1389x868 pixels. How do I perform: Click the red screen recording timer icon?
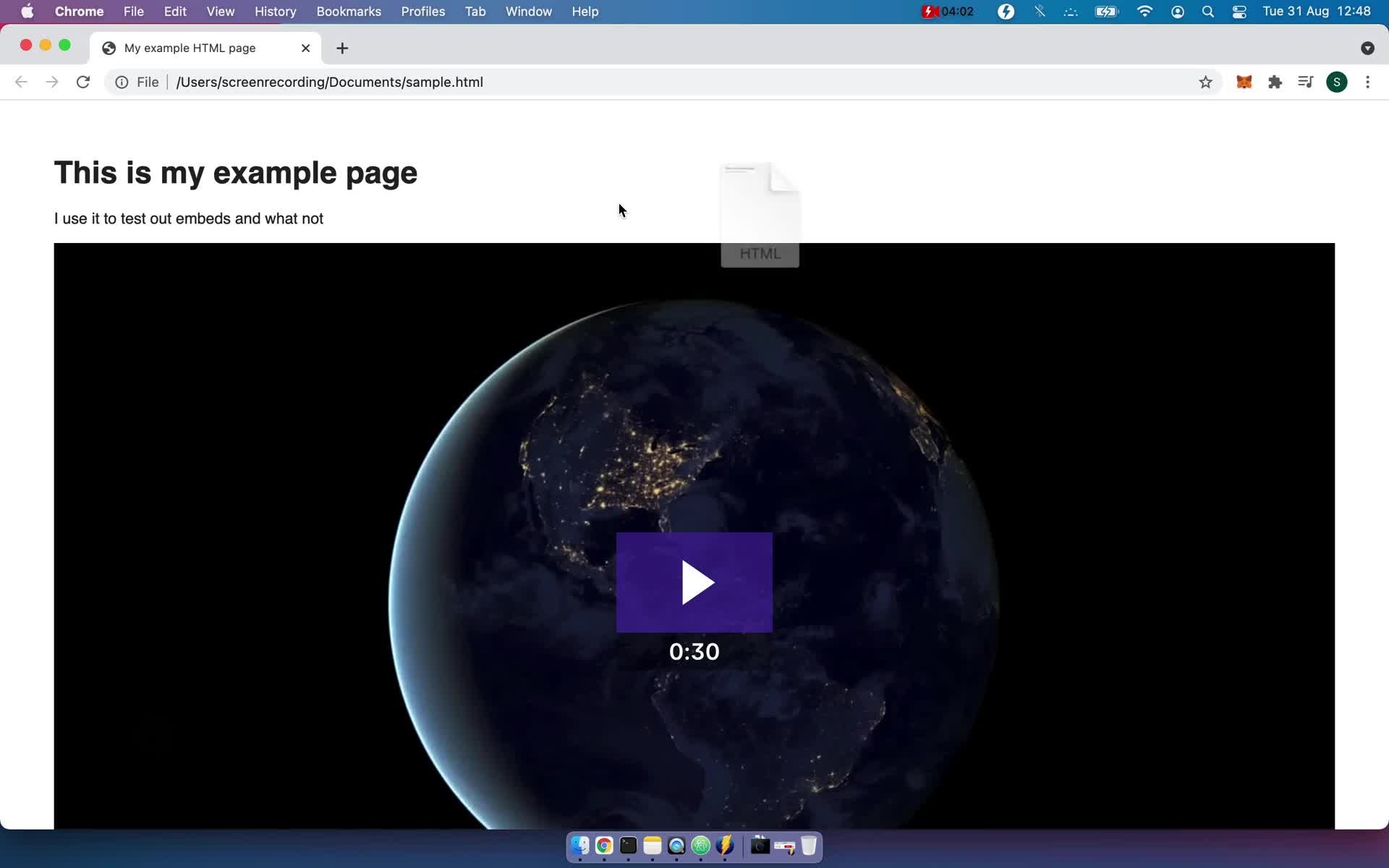(x=947, y=12)
